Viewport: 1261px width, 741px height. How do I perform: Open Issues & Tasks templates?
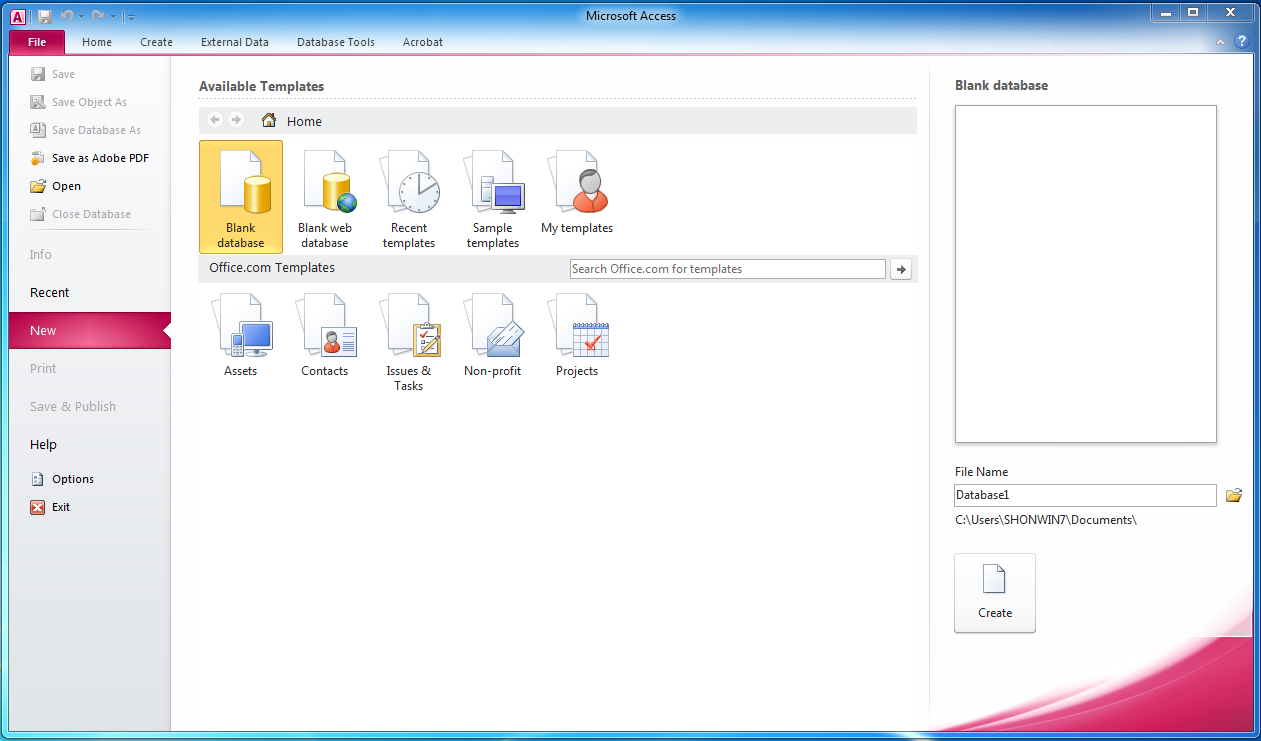[409, 342]
